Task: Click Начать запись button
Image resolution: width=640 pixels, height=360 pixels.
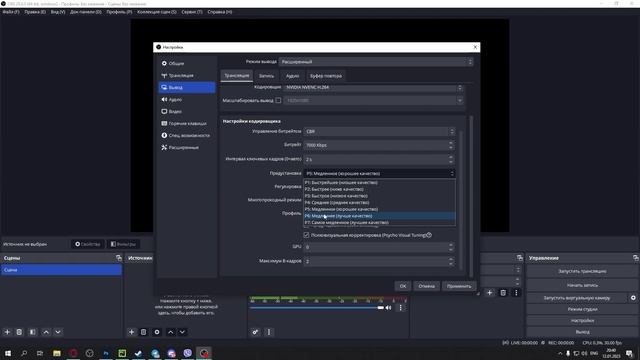Action: coord(582,285)
